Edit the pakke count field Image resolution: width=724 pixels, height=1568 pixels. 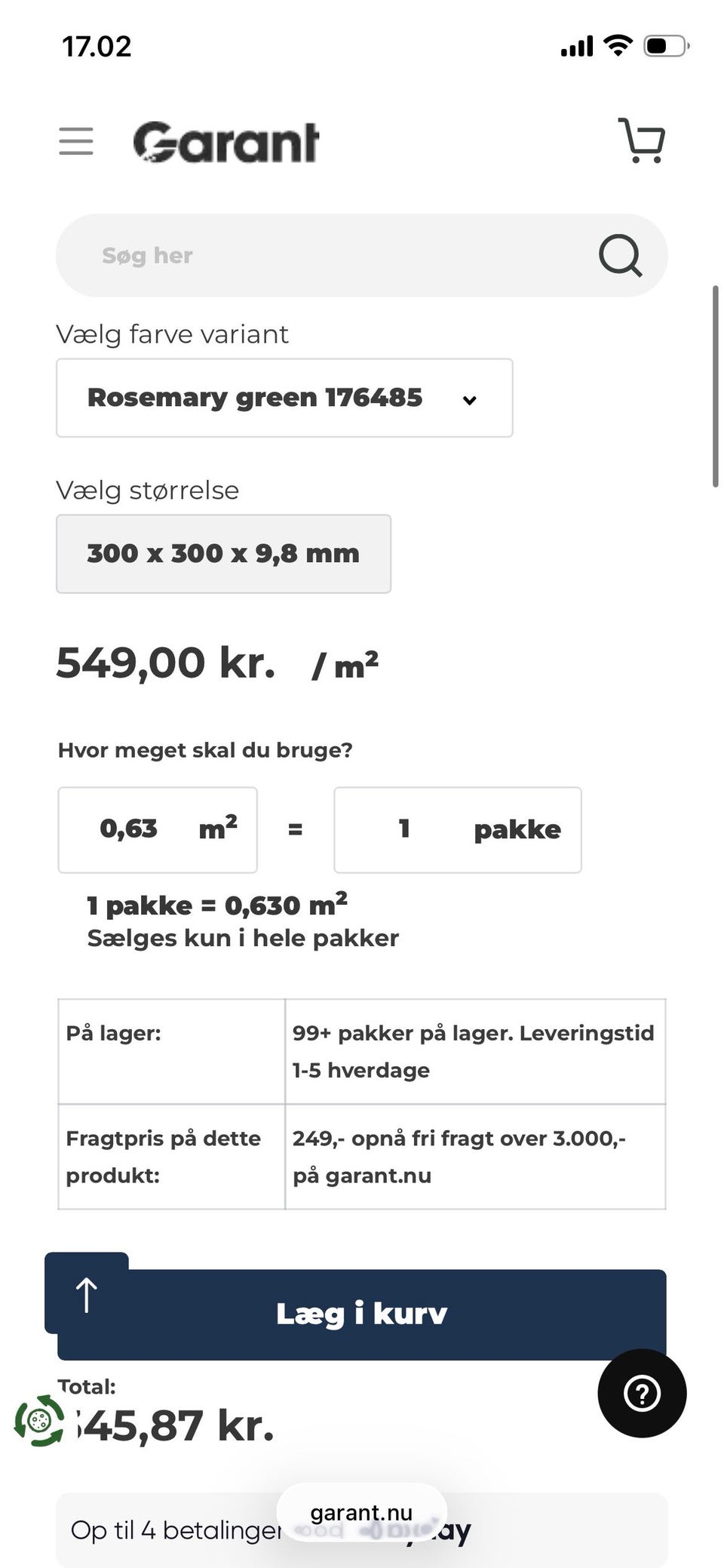(x=457, y=829)
